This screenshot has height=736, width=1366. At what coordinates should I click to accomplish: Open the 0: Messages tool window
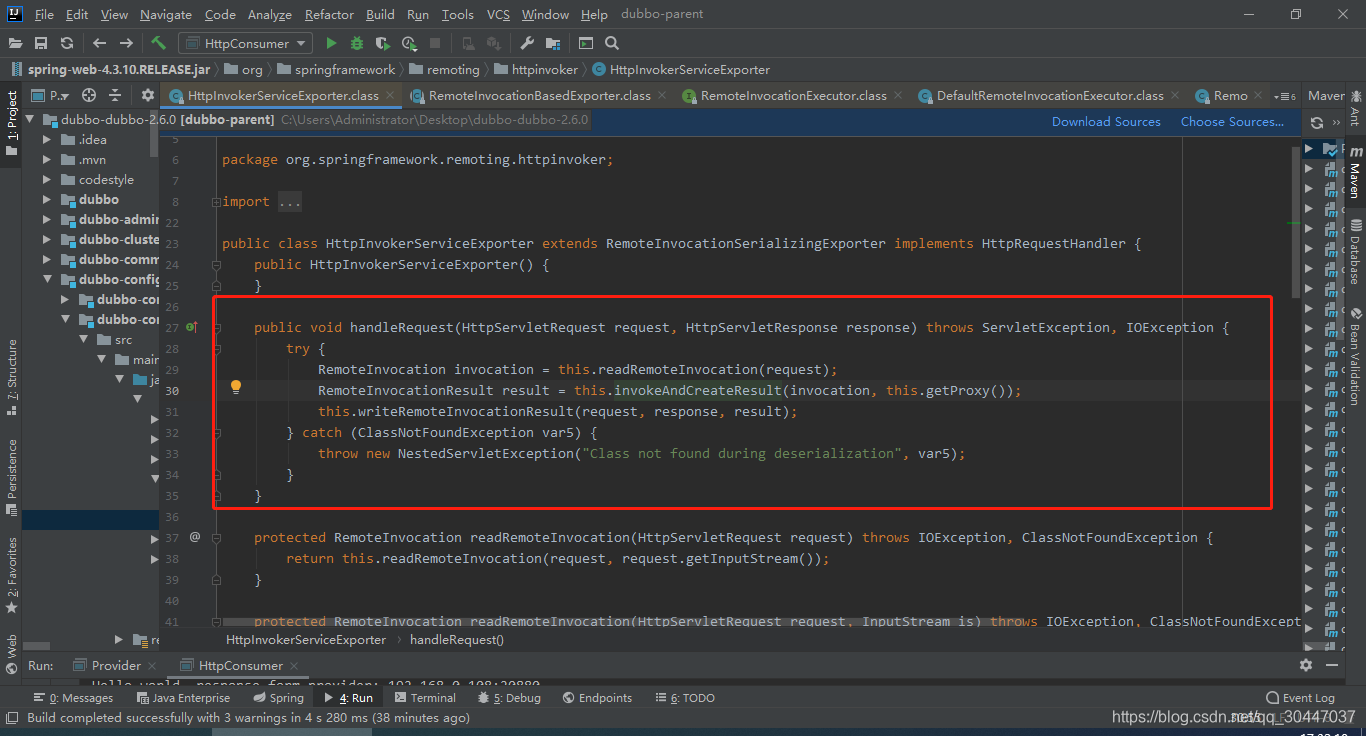pyautogui.click(x=73, y=698)
